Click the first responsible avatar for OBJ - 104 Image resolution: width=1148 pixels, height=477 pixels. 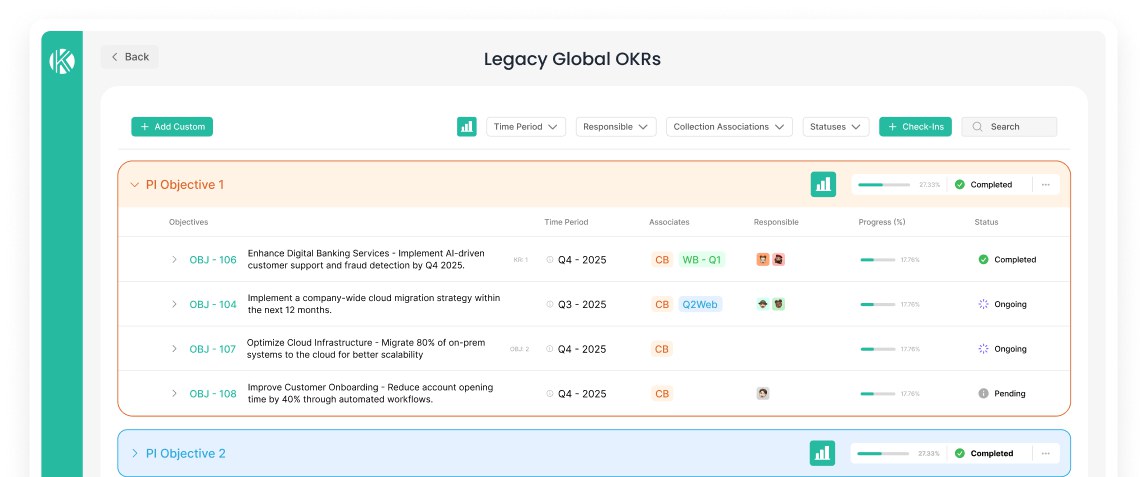[763, 304]
